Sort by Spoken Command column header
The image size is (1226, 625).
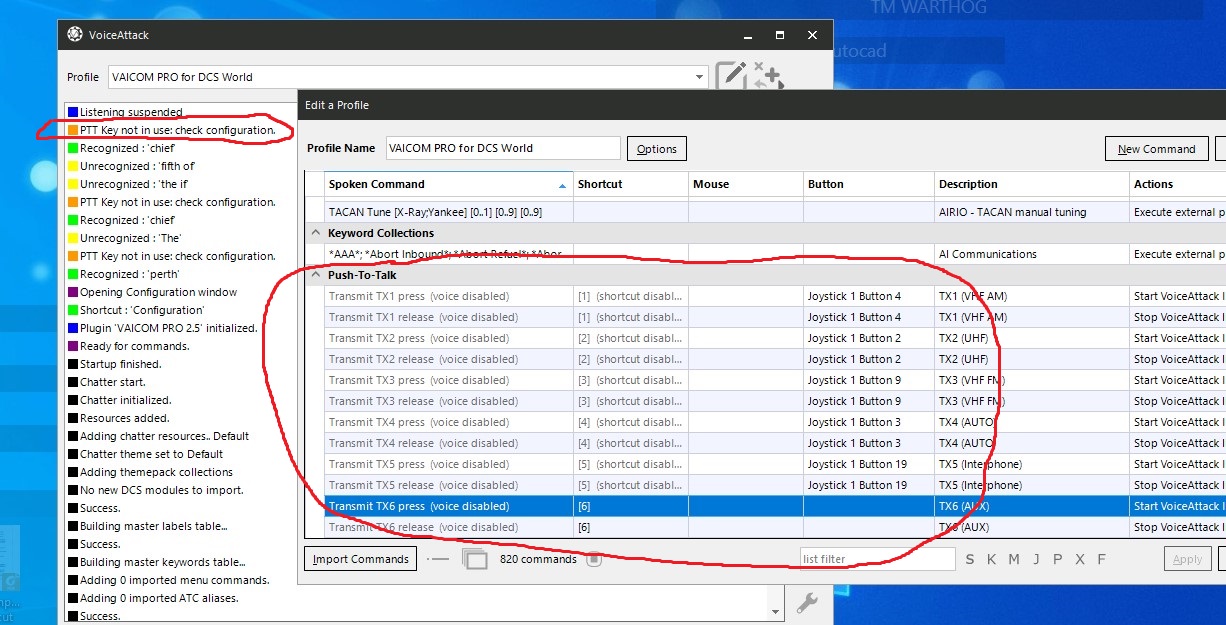448,184
